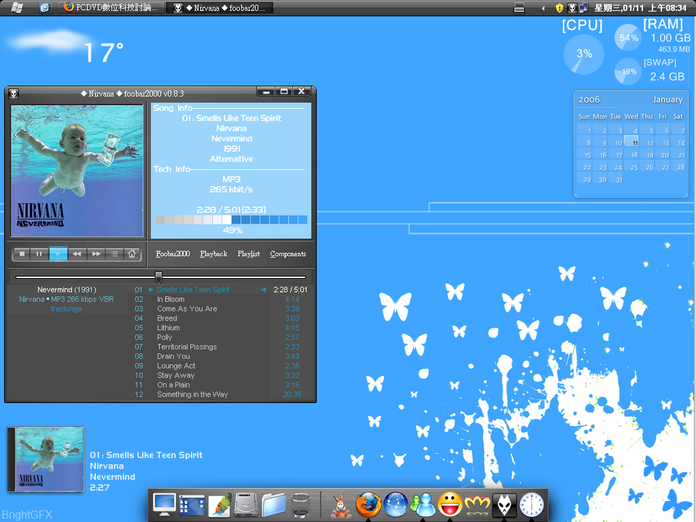
Task: Select track 07 Territorial Pissings
Action: (221, 347)
